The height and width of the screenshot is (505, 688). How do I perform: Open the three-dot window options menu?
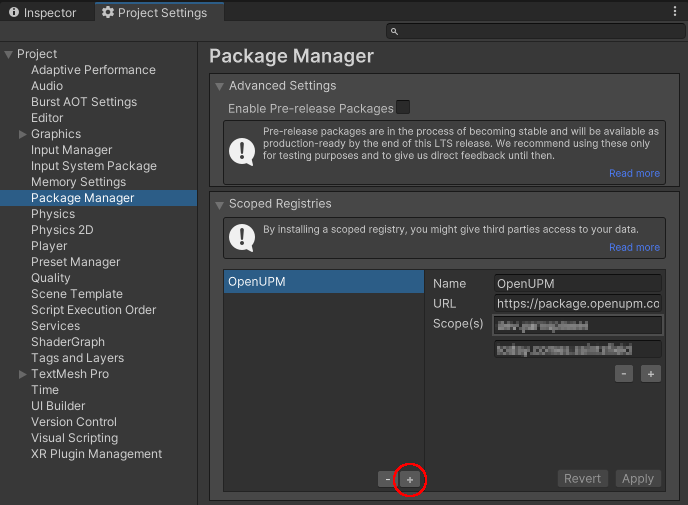tap(675, 12)
